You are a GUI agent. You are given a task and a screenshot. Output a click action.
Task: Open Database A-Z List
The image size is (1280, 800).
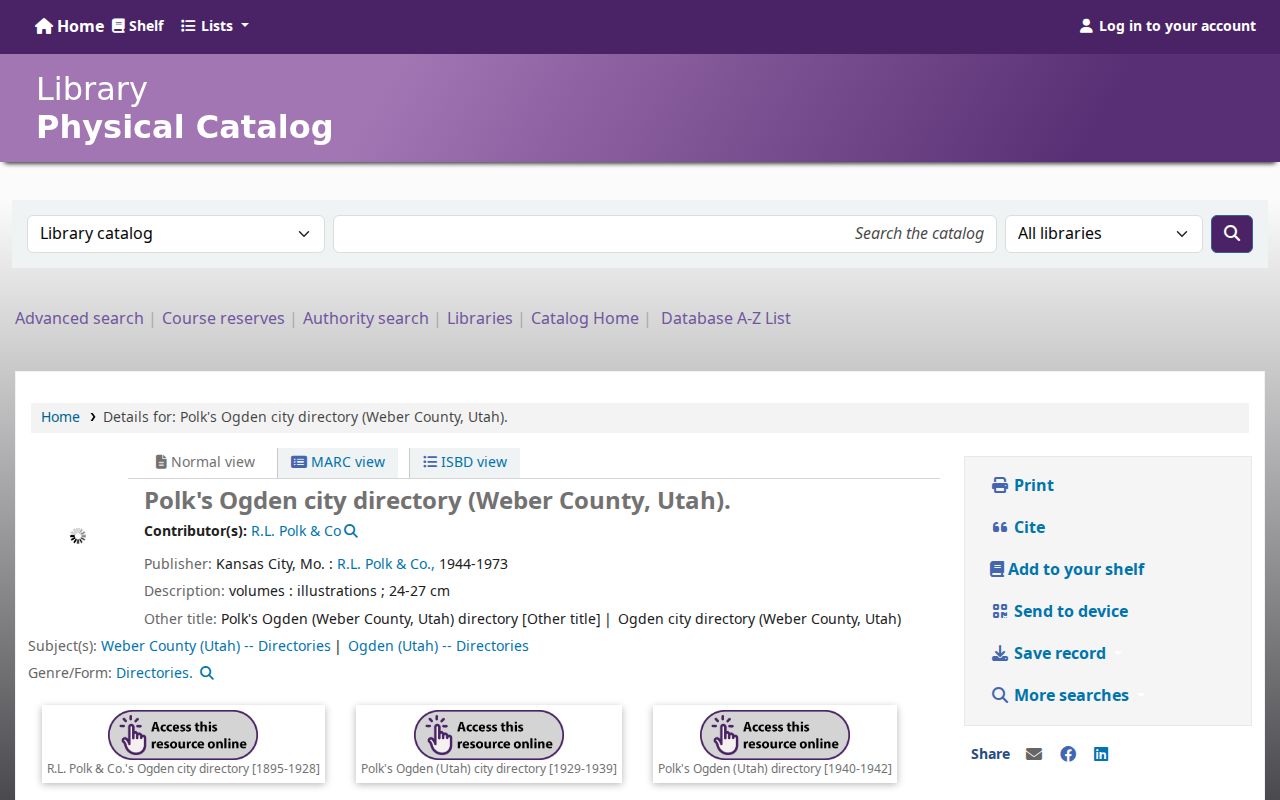(726, 318)
